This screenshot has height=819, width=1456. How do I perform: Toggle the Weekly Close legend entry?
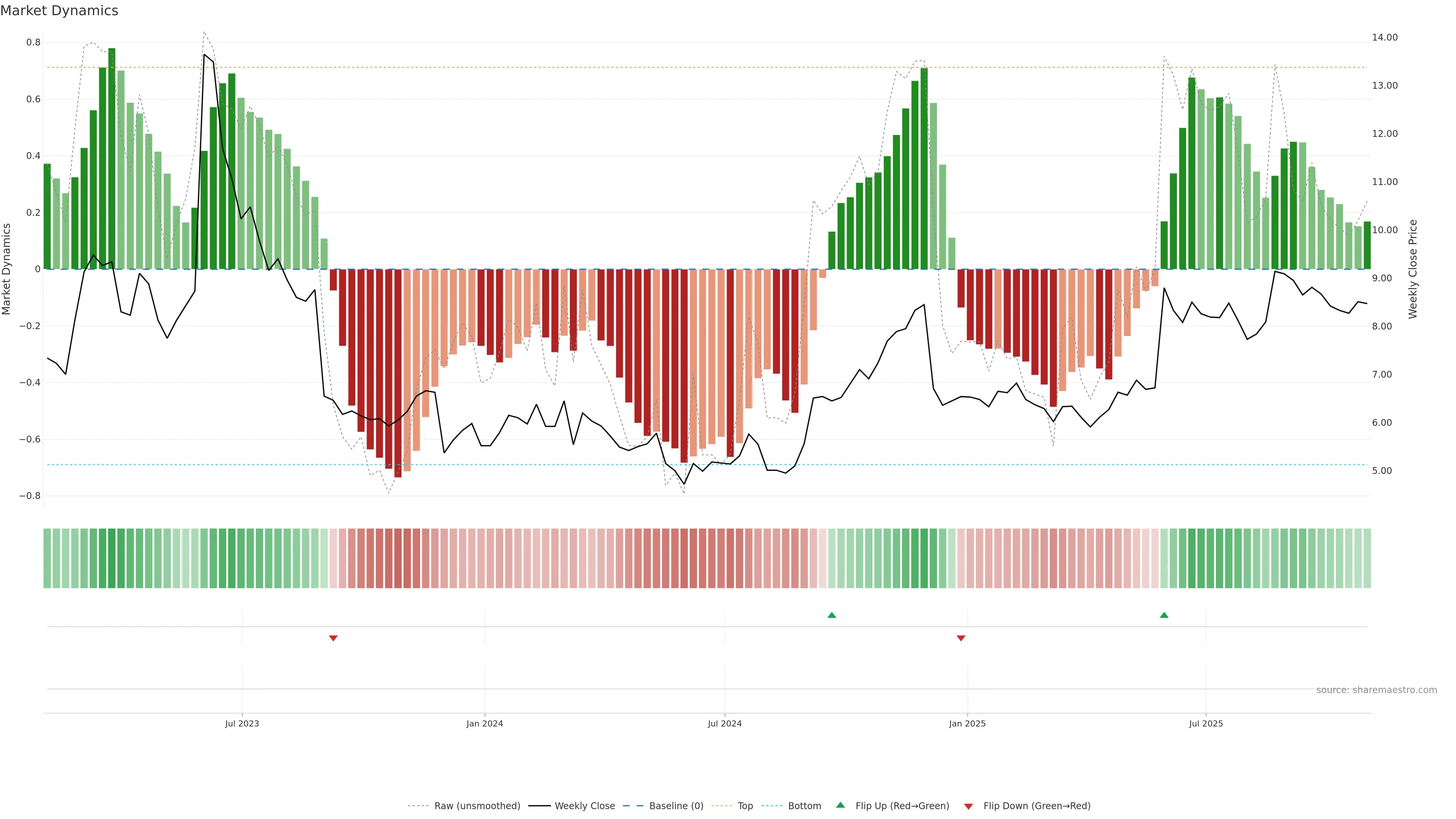coord(584,806)
